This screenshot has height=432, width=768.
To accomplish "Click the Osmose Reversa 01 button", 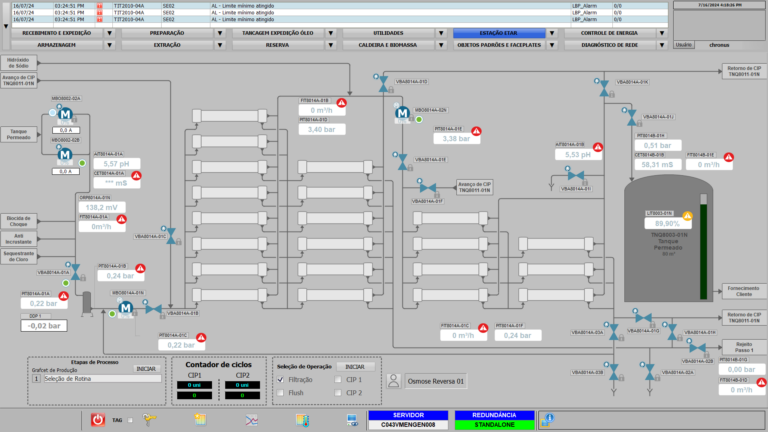I will [x=436, y=381].
